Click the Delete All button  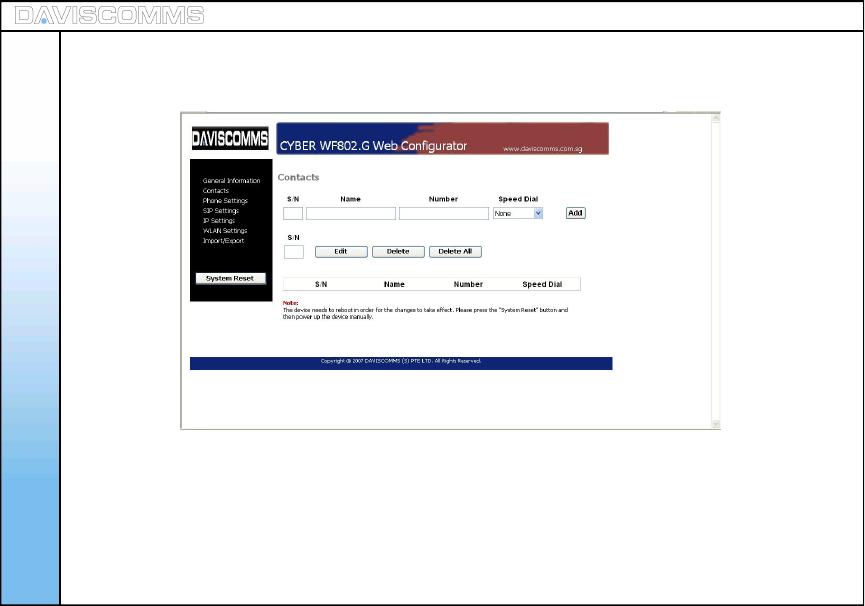pos(455,251)
